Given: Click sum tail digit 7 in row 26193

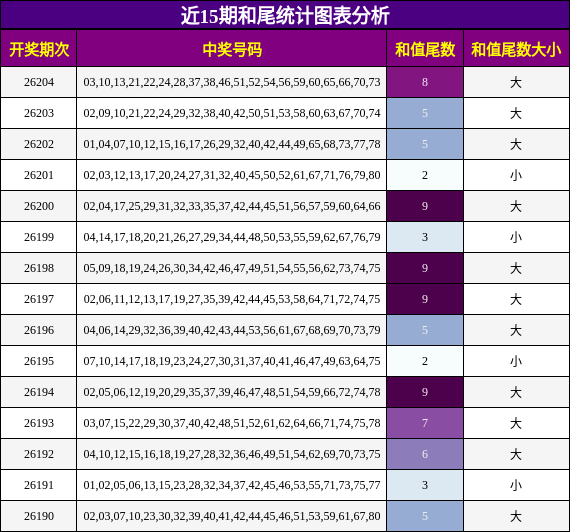Looking at the screenshot, I should pyautogui.click(x=425, y=423).
